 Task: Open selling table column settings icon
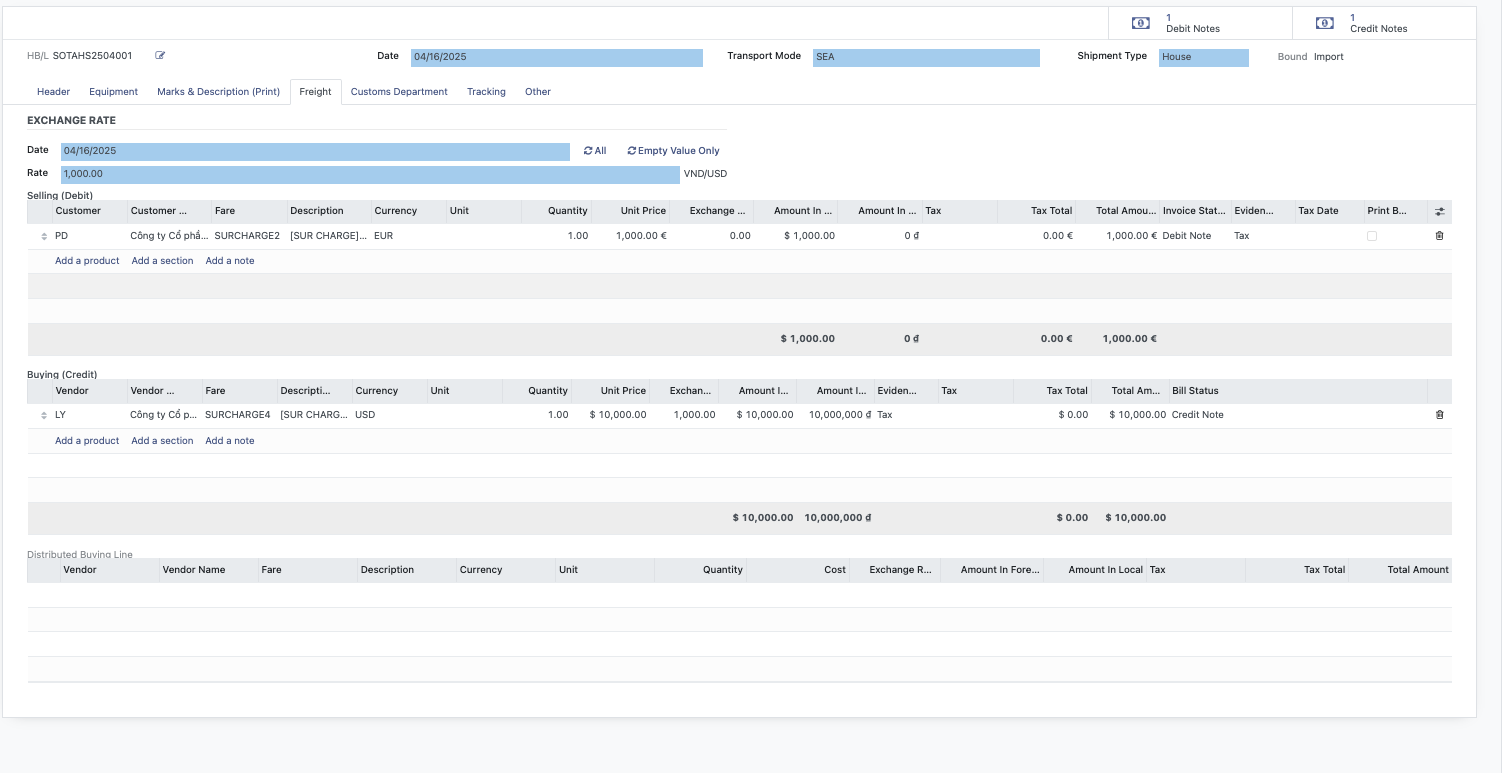coord(1439,212)
